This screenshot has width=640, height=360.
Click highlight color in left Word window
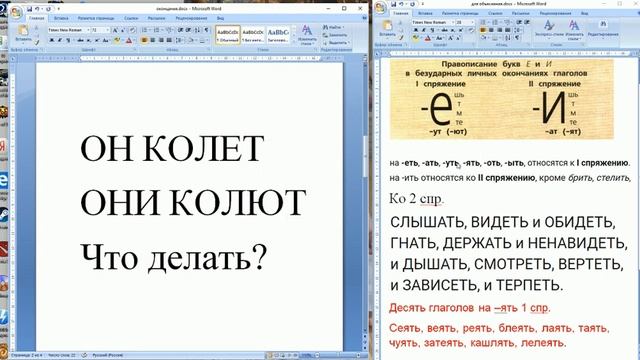[117, 40]
